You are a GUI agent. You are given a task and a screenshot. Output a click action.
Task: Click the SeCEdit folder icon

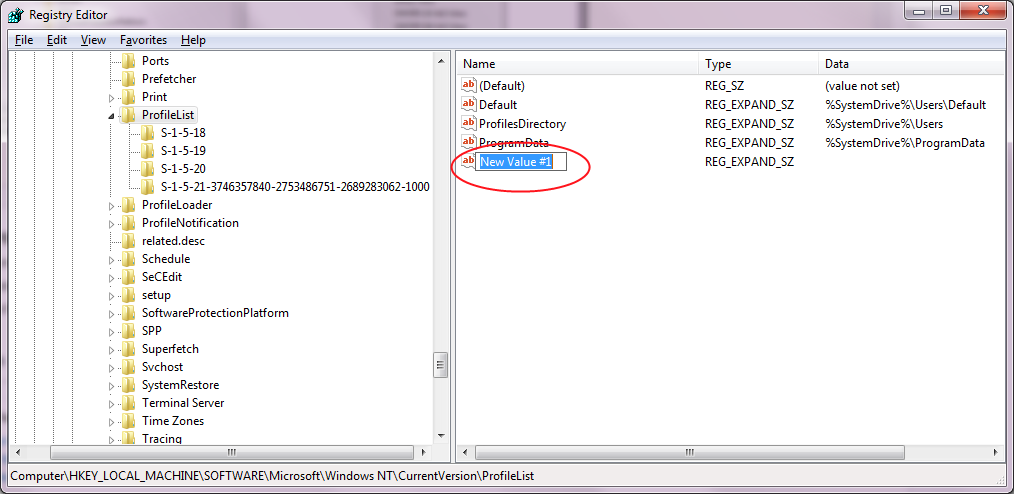pyautogui.click(x=128, y=277)
